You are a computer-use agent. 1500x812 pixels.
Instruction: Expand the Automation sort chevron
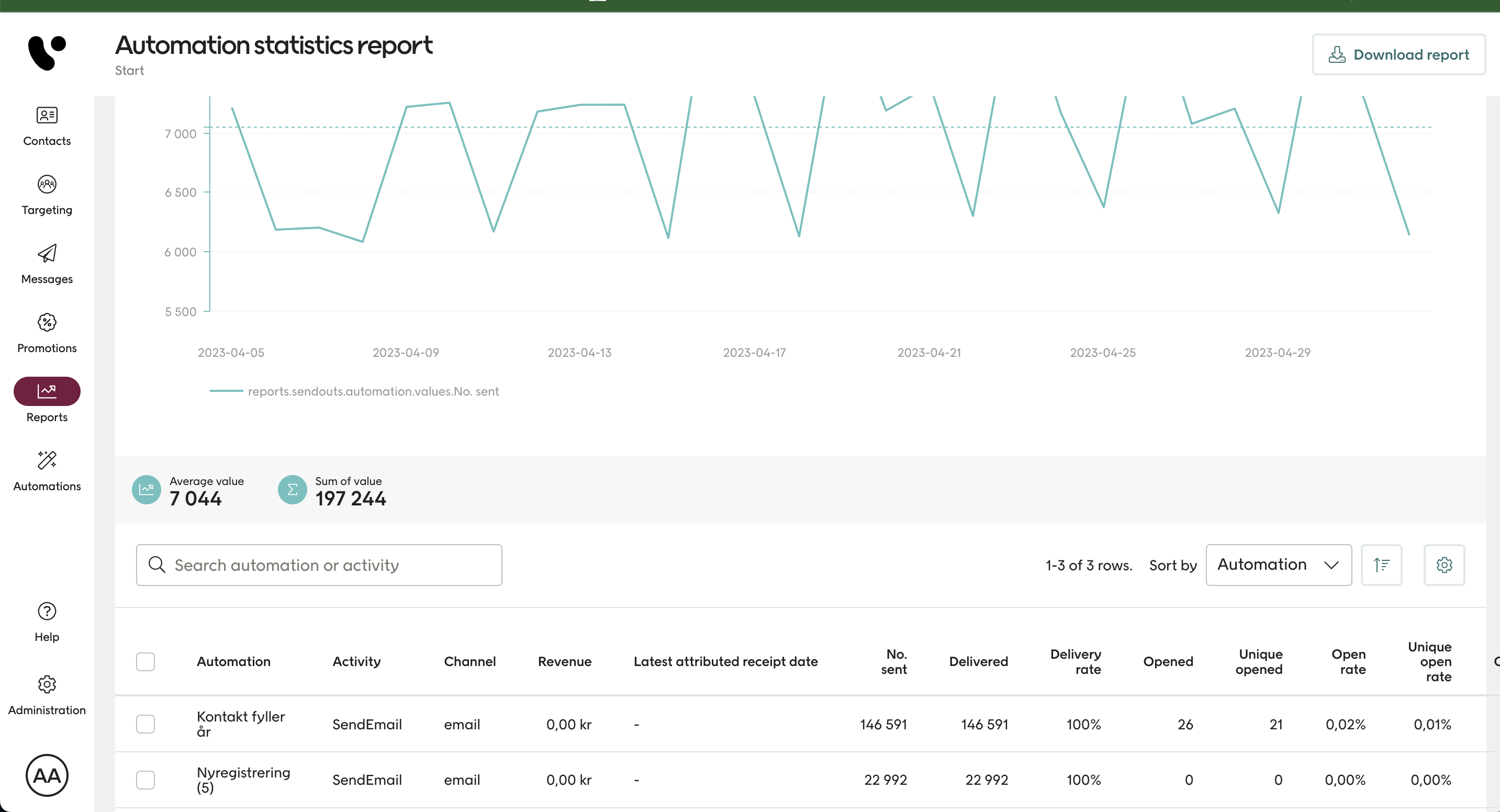point(1331,565)
